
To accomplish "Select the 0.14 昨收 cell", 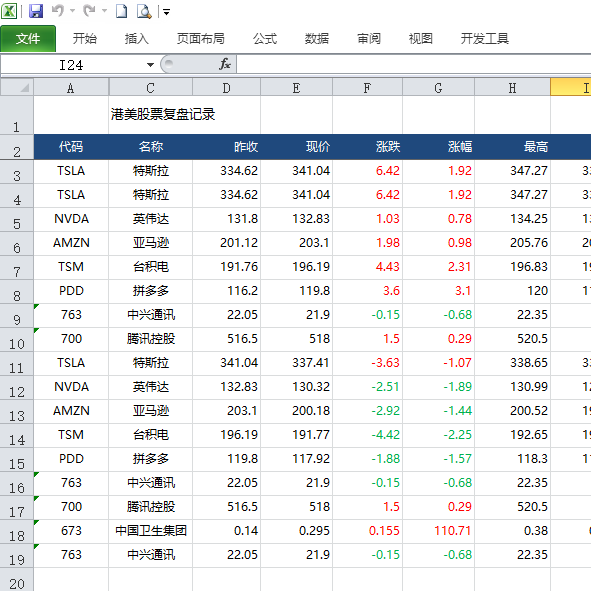I will 226,531.
